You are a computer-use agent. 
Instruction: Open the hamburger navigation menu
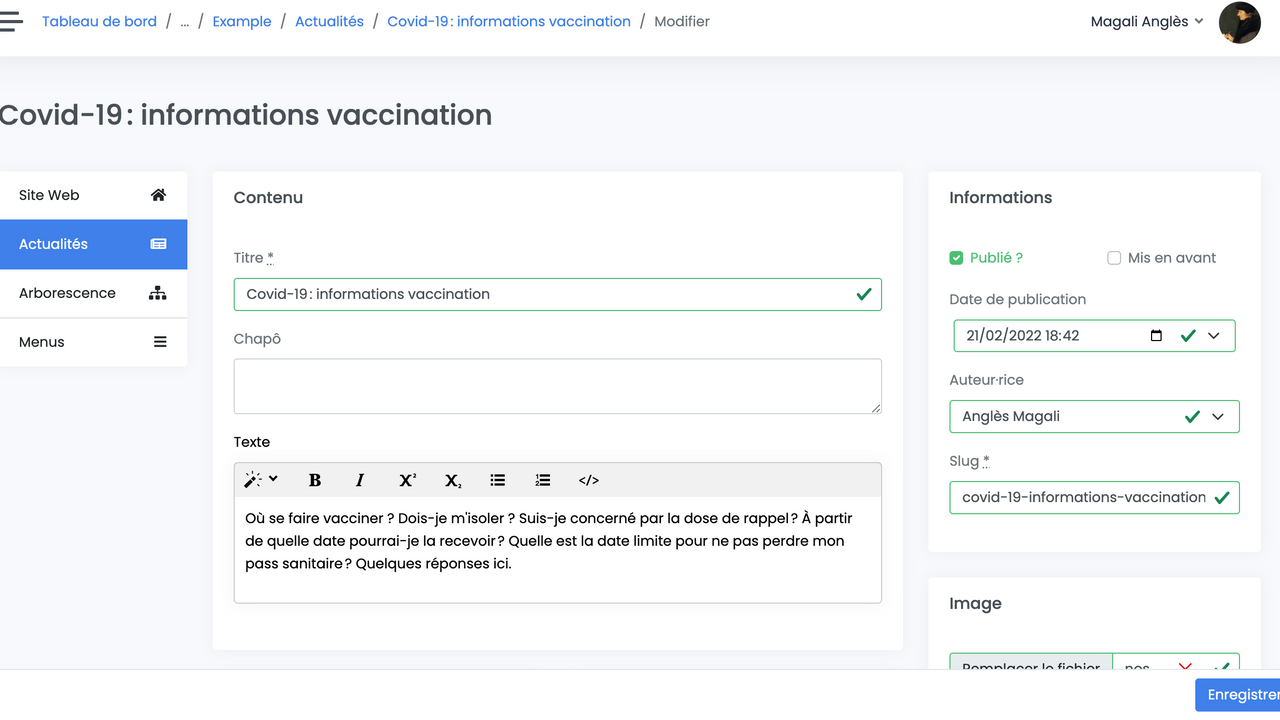coord(11,22)
